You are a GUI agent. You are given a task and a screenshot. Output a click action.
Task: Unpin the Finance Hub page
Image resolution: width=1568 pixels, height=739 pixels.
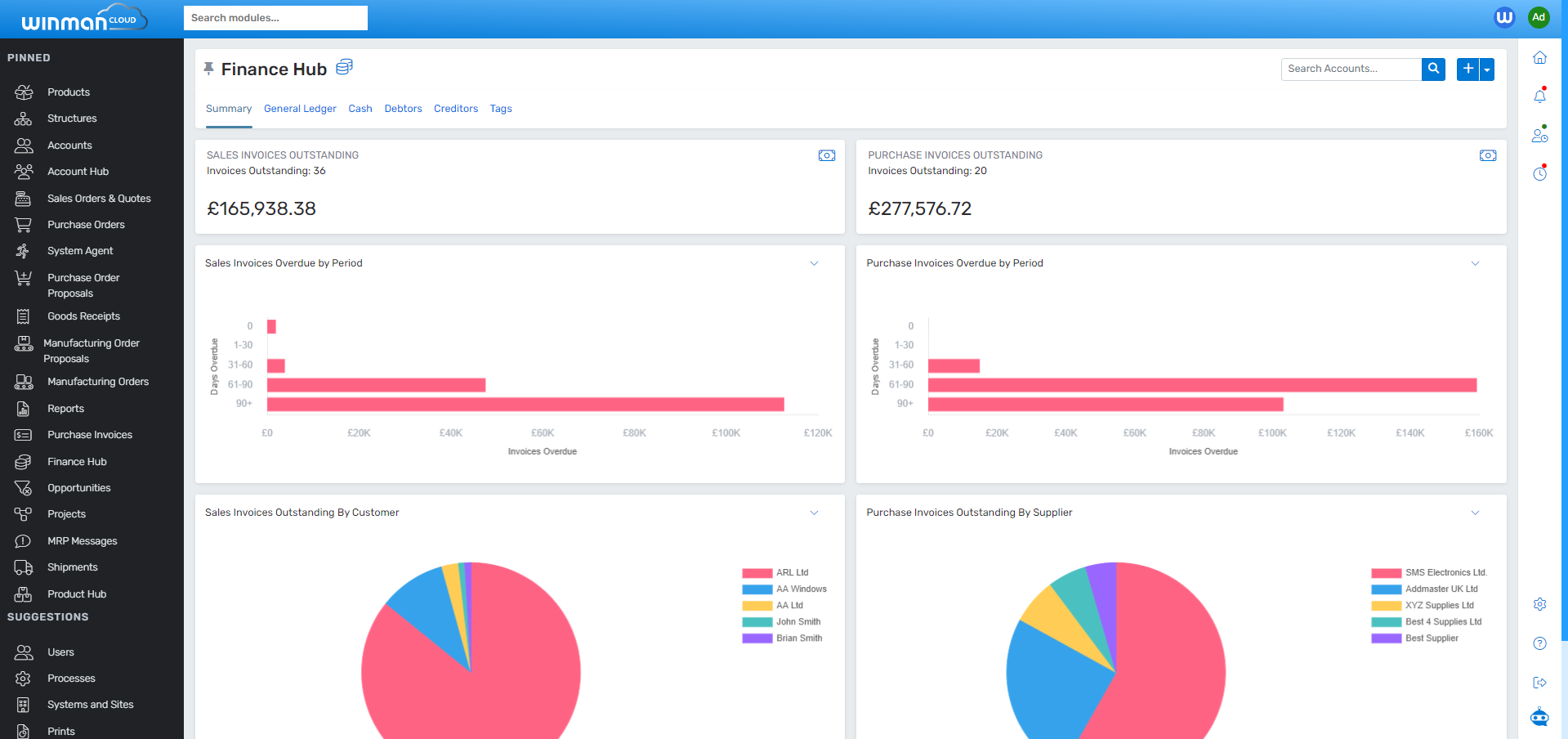[209, 67]
